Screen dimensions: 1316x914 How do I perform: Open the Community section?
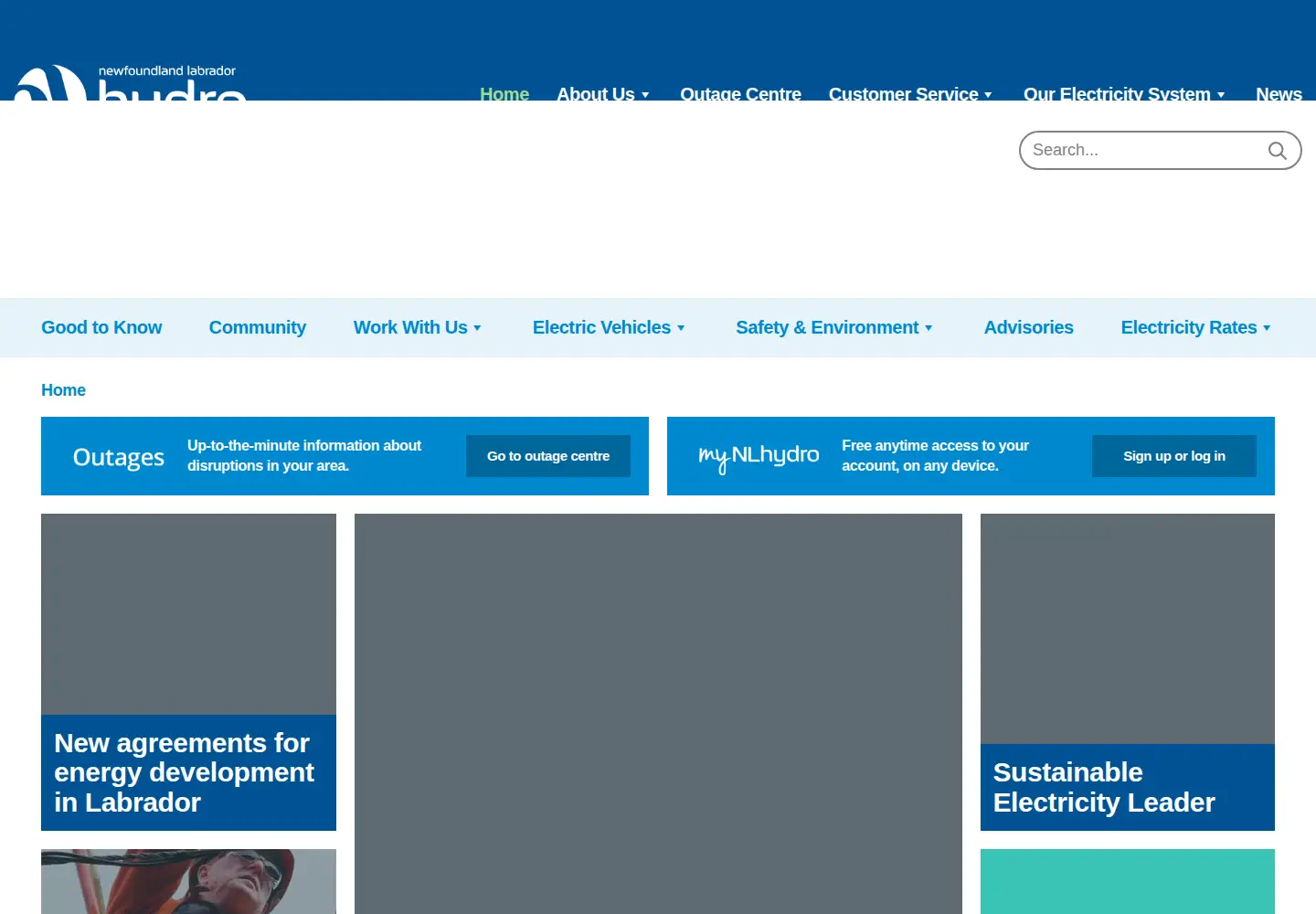point(258,327)
